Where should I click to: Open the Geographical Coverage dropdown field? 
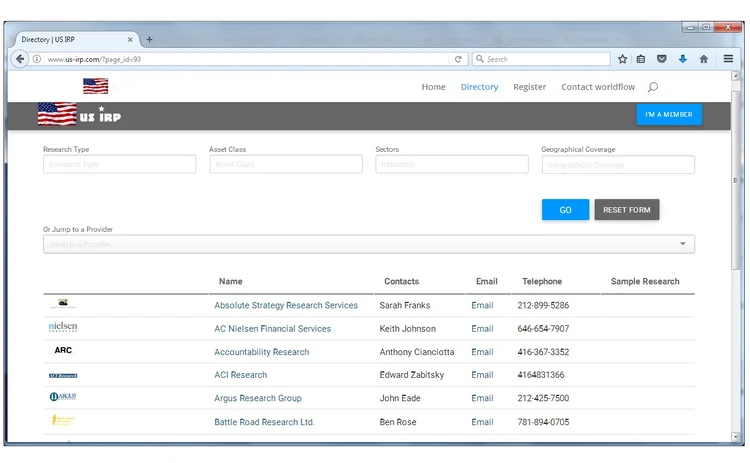618,165
